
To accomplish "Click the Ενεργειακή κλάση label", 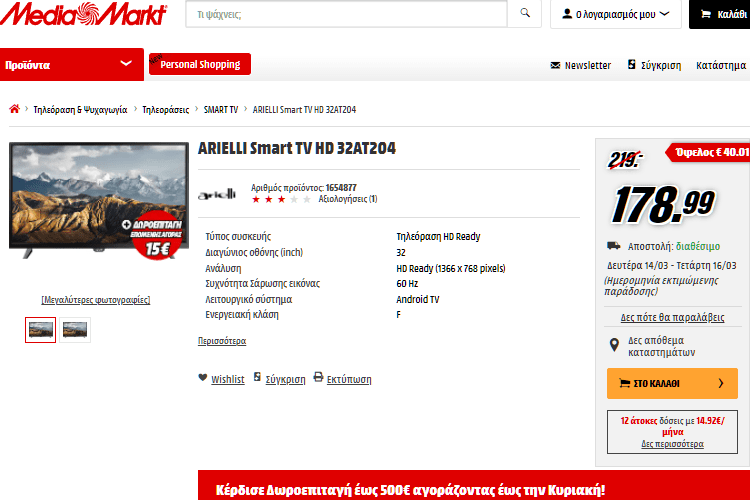I will click(x=242, y=315).
